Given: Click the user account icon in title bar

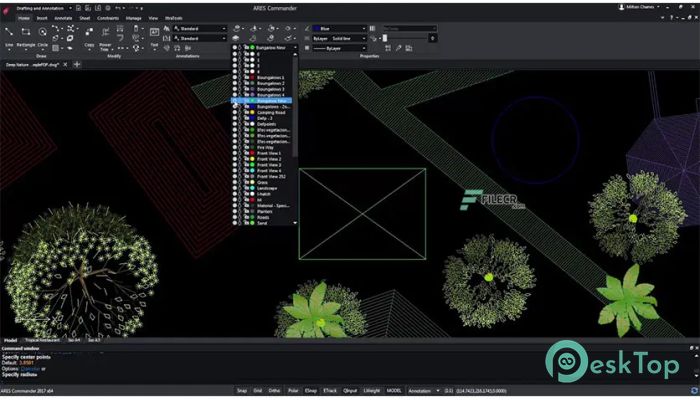Looking at the screenshot, I should (x=621, y=7).
